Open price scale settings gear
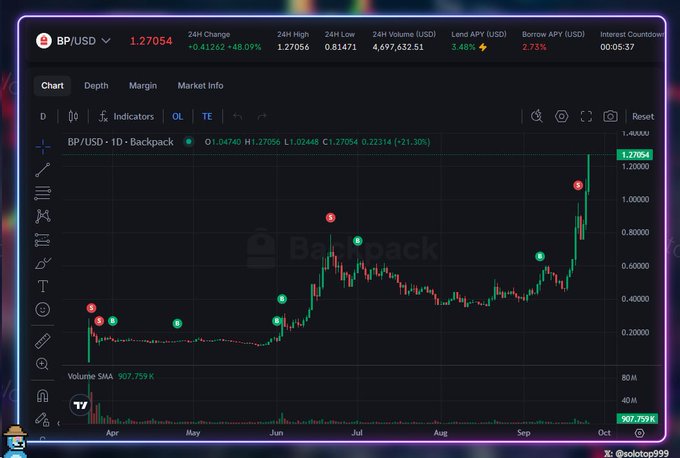Image resolution: width=680 pixels, height=458 pixels. point(639,433)
